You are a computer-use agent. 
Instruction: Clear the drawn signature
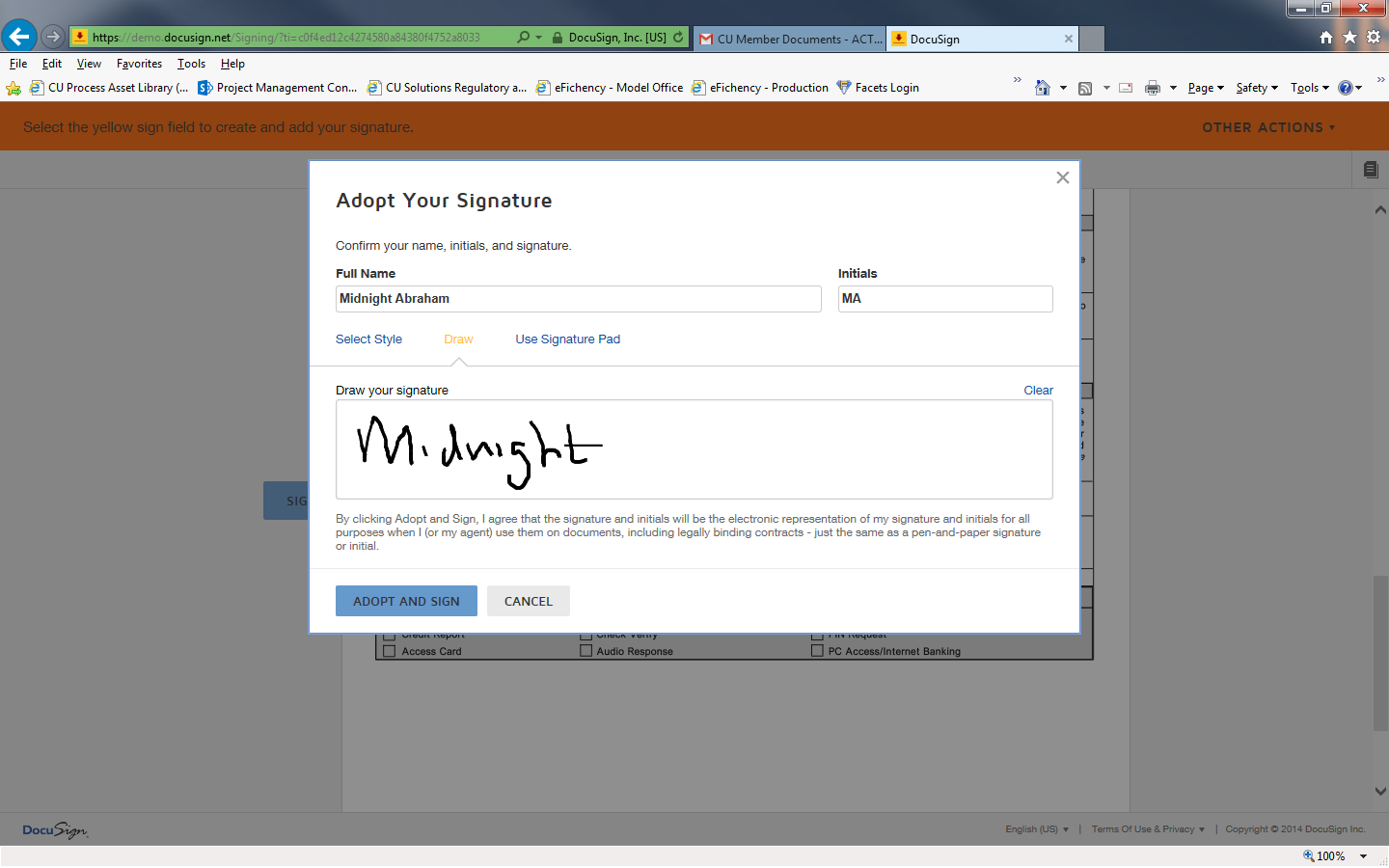click(x=1038, y=391)
